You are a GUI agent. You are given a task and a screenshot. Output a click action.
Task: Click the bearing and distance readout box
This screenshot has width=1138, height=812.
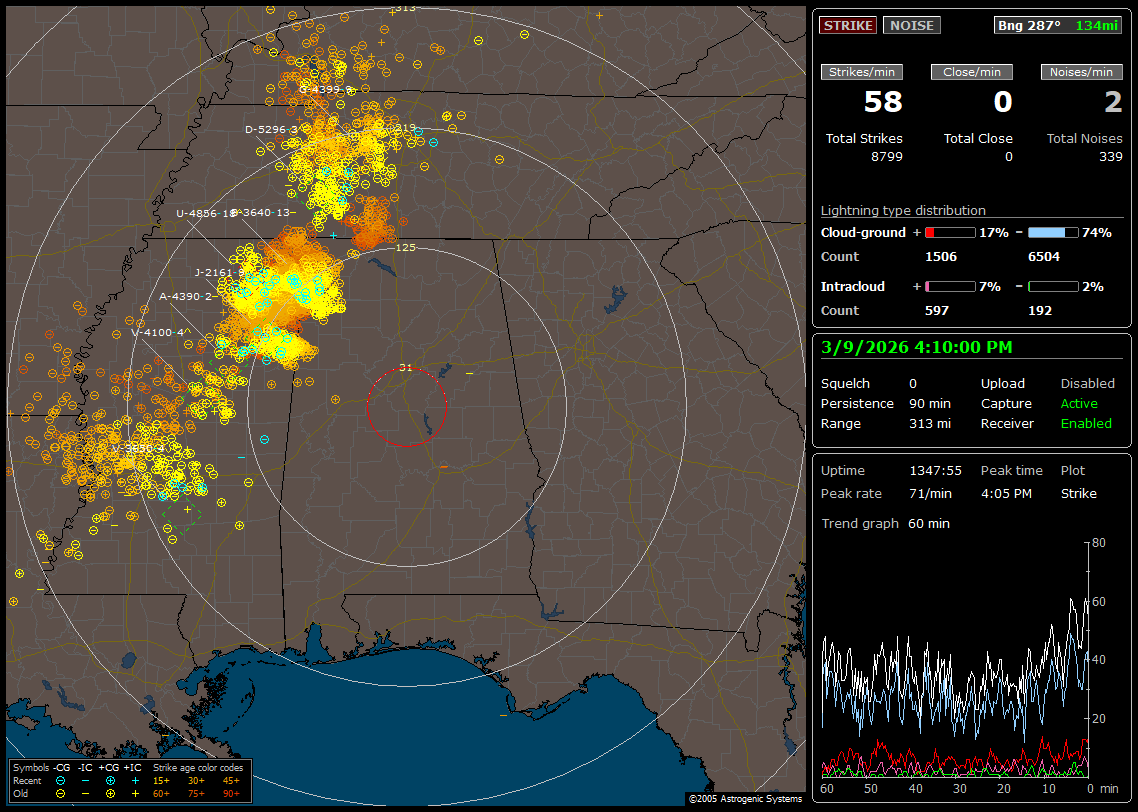tap(1058, 25)
